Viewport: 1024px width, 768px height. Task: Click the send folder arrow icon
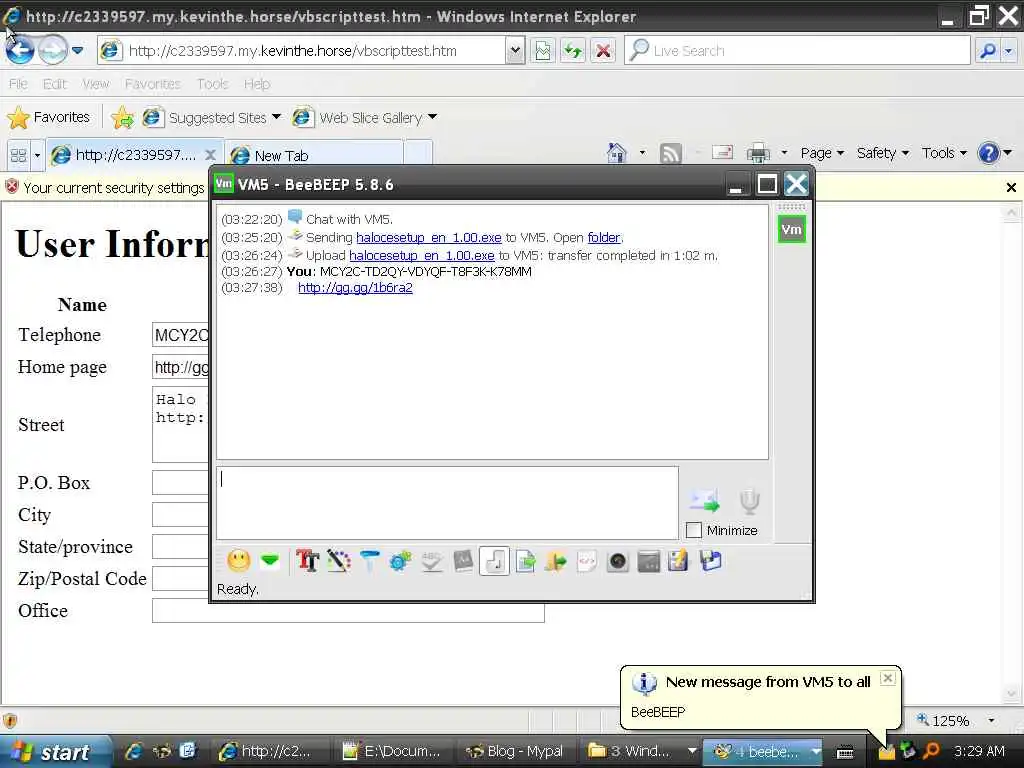point(556,561)
